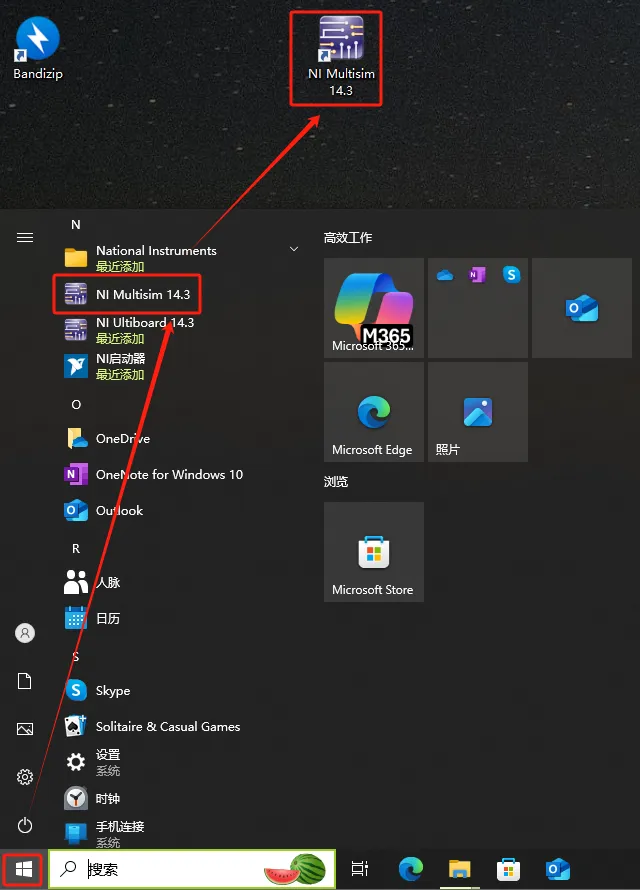640x890 pixels.
Task: Open Microsoft Store from the taskbar
Action: point(508,869)
